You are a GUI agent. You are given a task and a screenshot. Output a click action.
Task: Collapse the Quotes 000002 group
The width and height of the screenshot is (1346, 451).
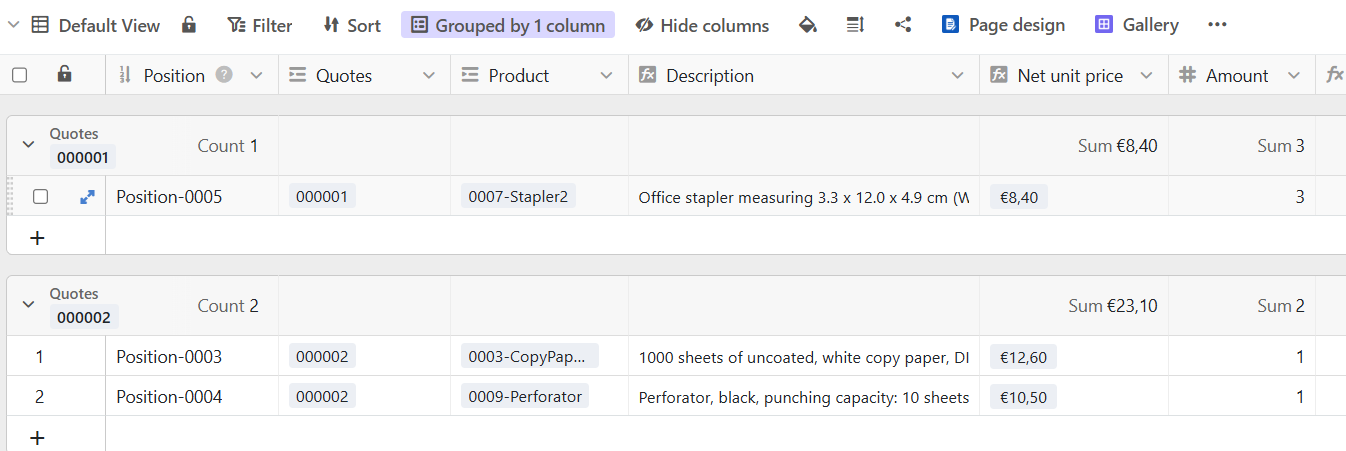click(28, 305)
